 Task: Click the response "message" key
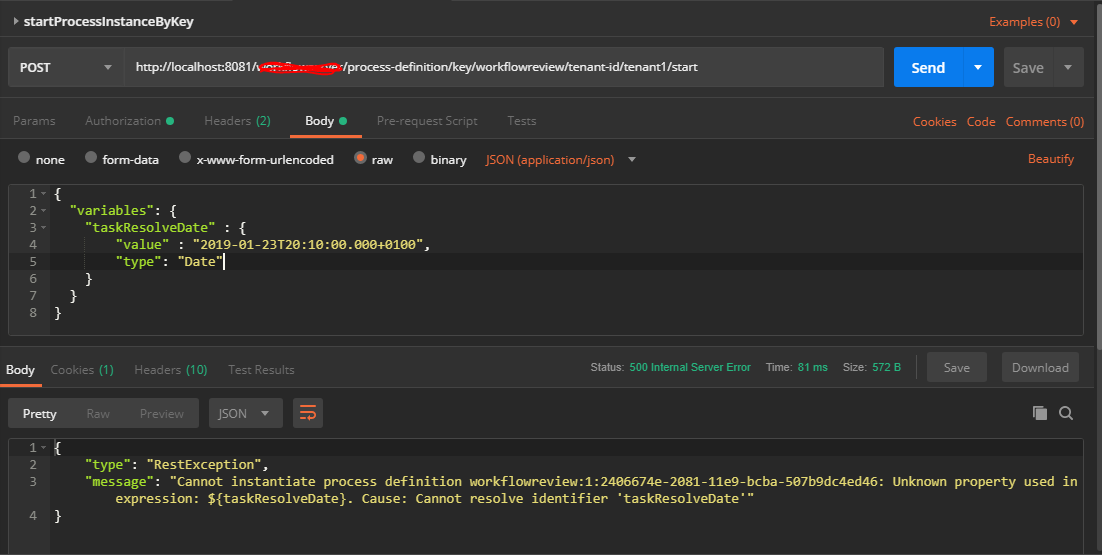tap(119, 481)
